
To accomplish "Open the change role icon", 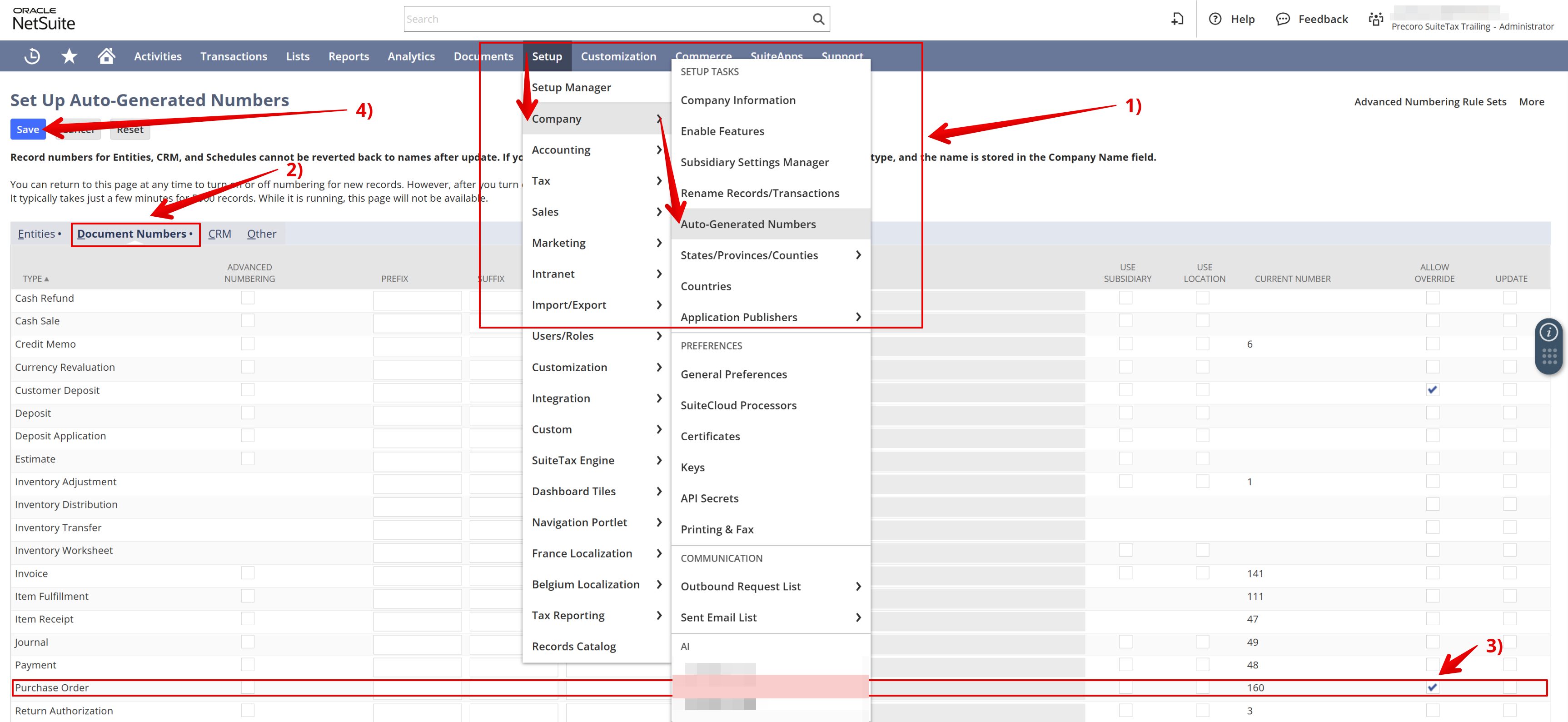I will (x=1376, y=19).
